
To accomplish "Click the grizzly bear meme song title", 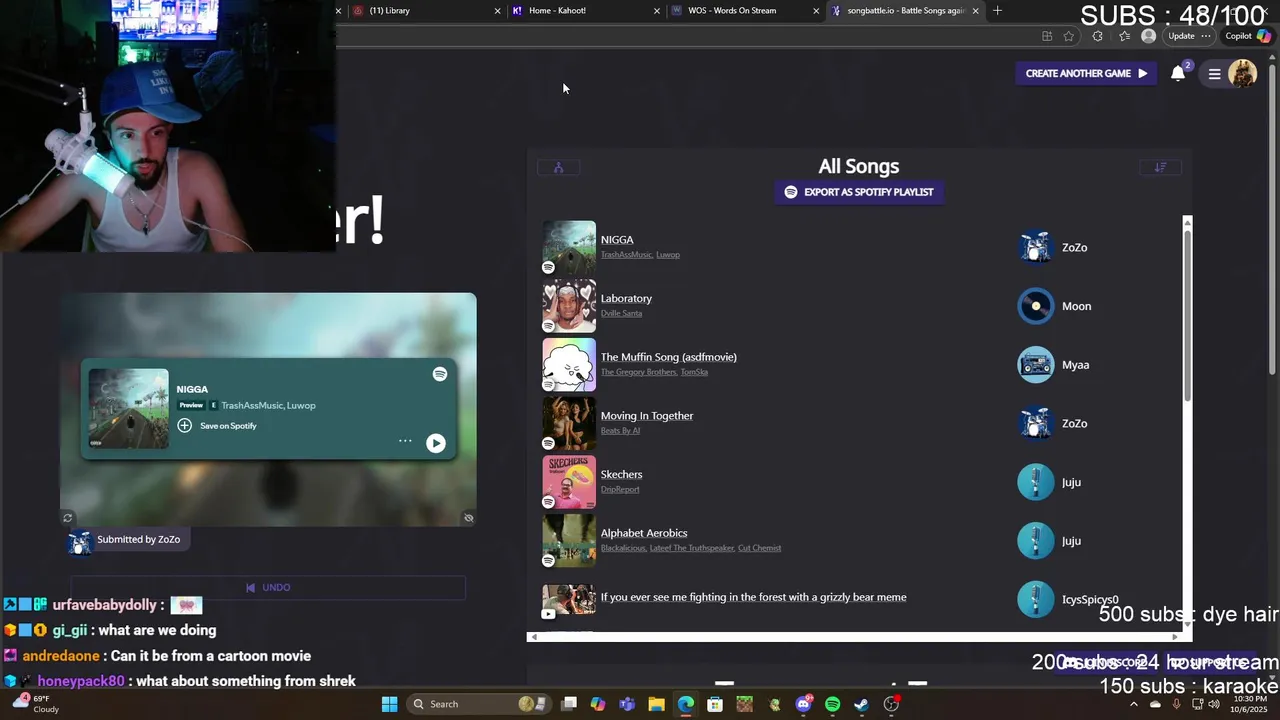I will [x=753, y=597].
